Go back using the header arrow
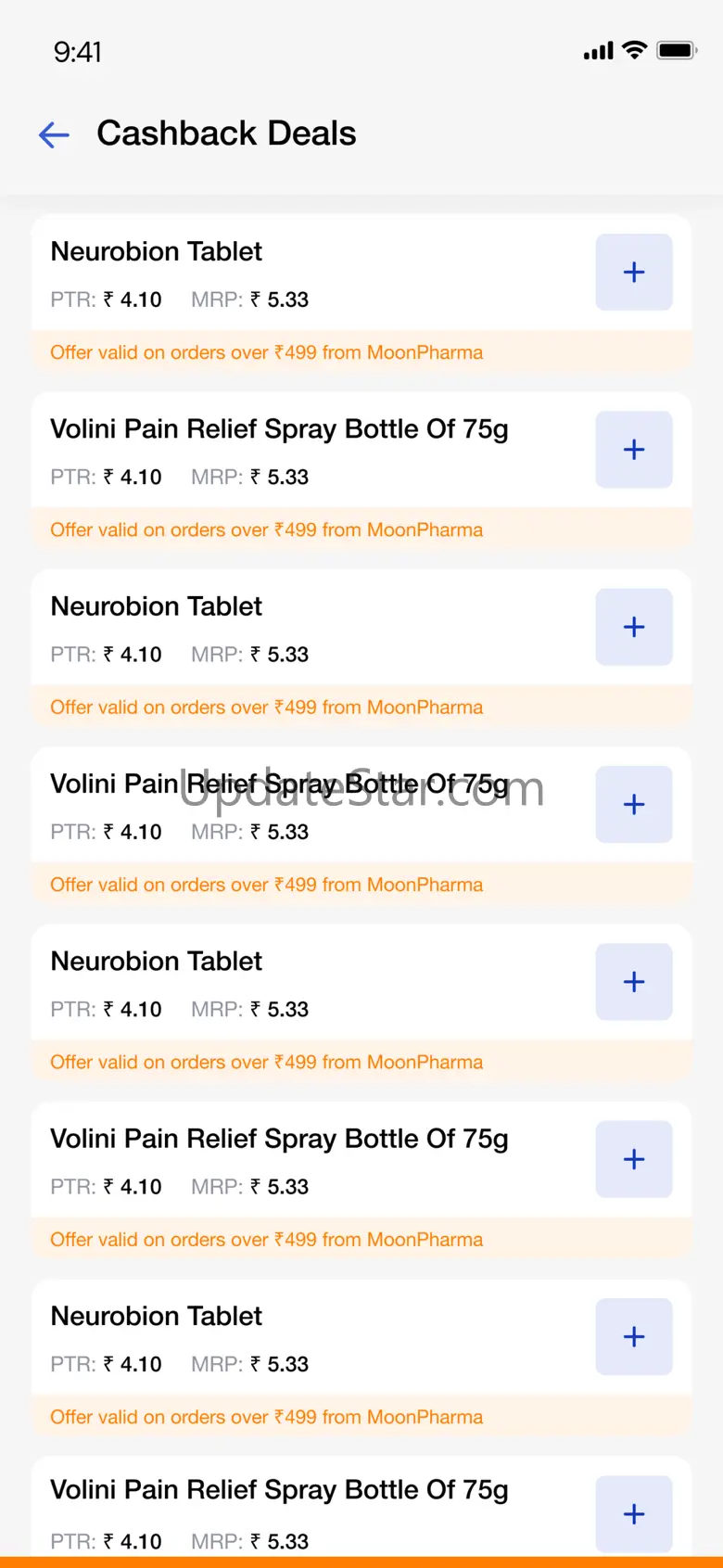 [54, 134]
